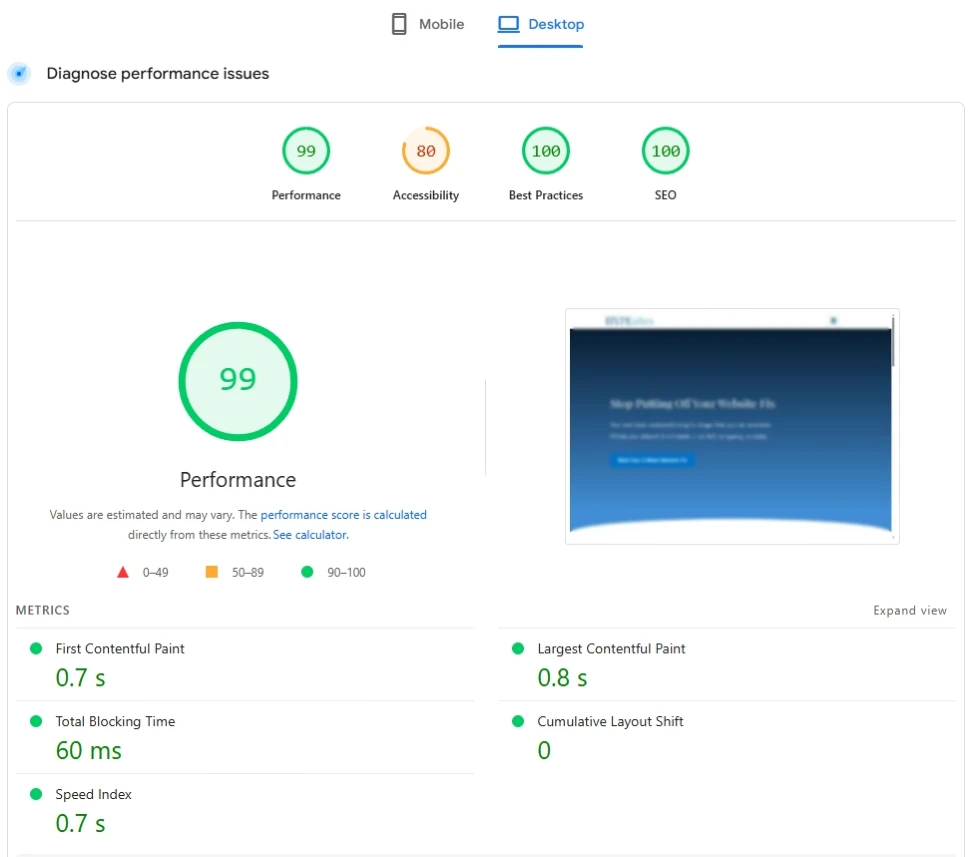The image size is (971, 857).
Task: Open the performance score is calculated link
Action: [344, 514]
